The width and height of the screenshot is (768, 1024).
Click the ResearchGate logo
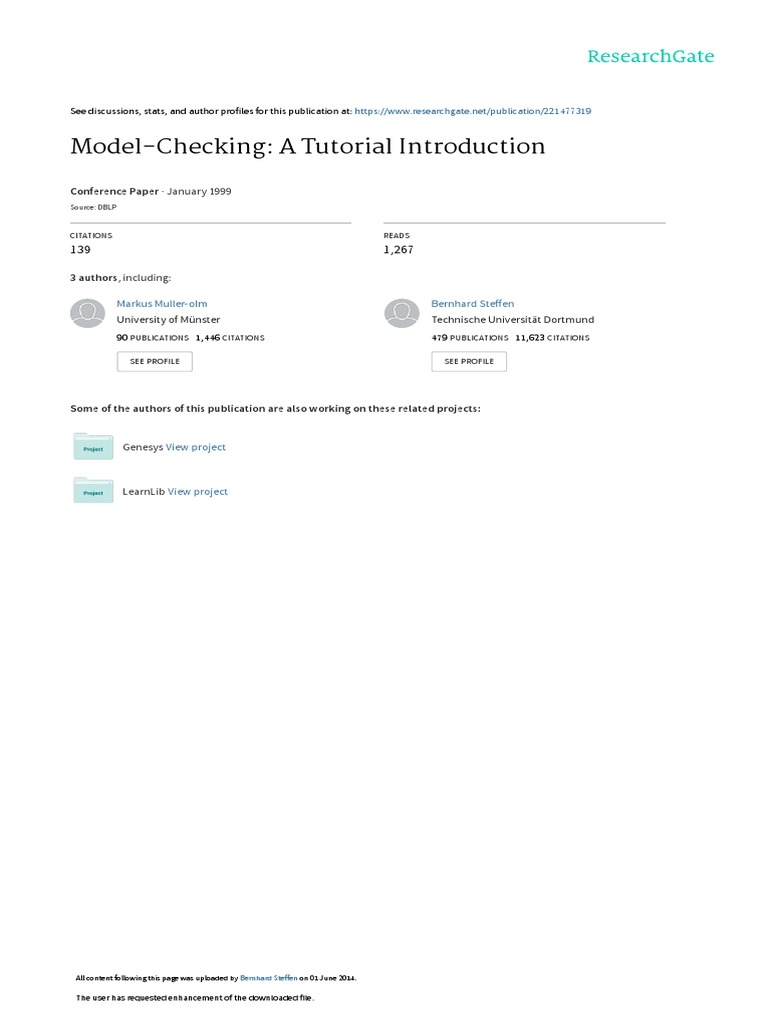click(650, 57)
